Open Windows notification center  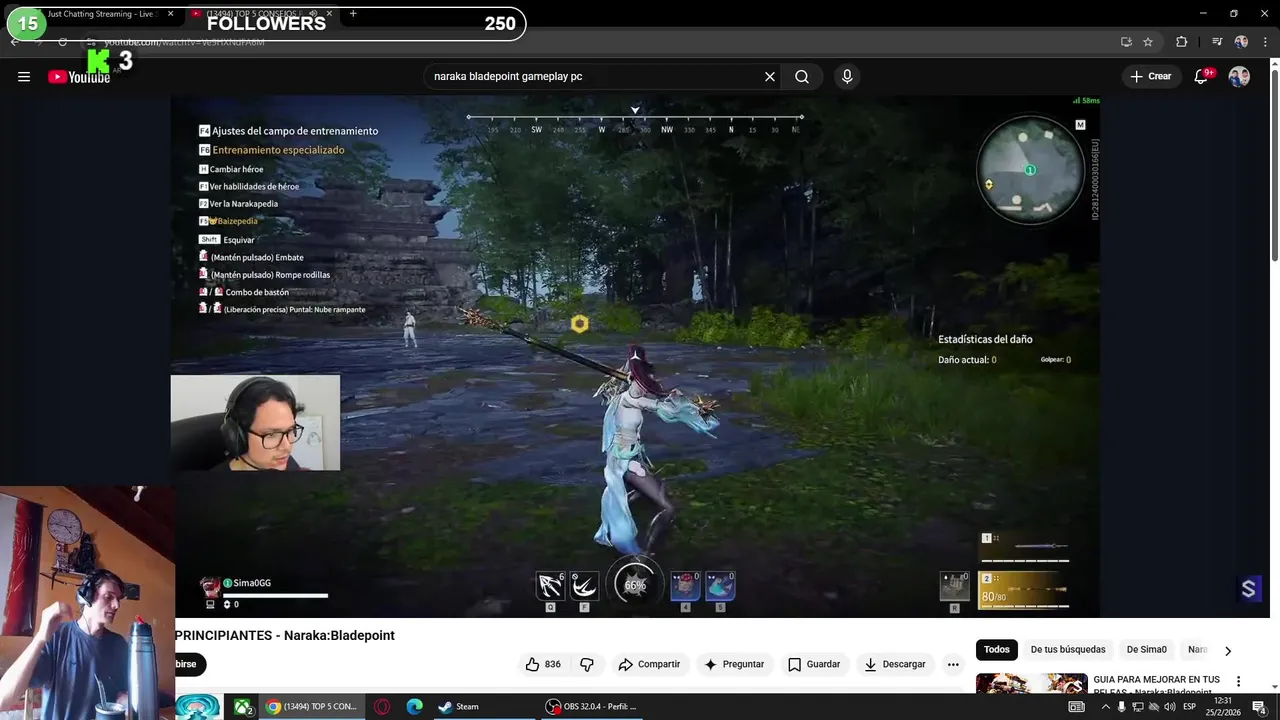tap(1259, 707)
